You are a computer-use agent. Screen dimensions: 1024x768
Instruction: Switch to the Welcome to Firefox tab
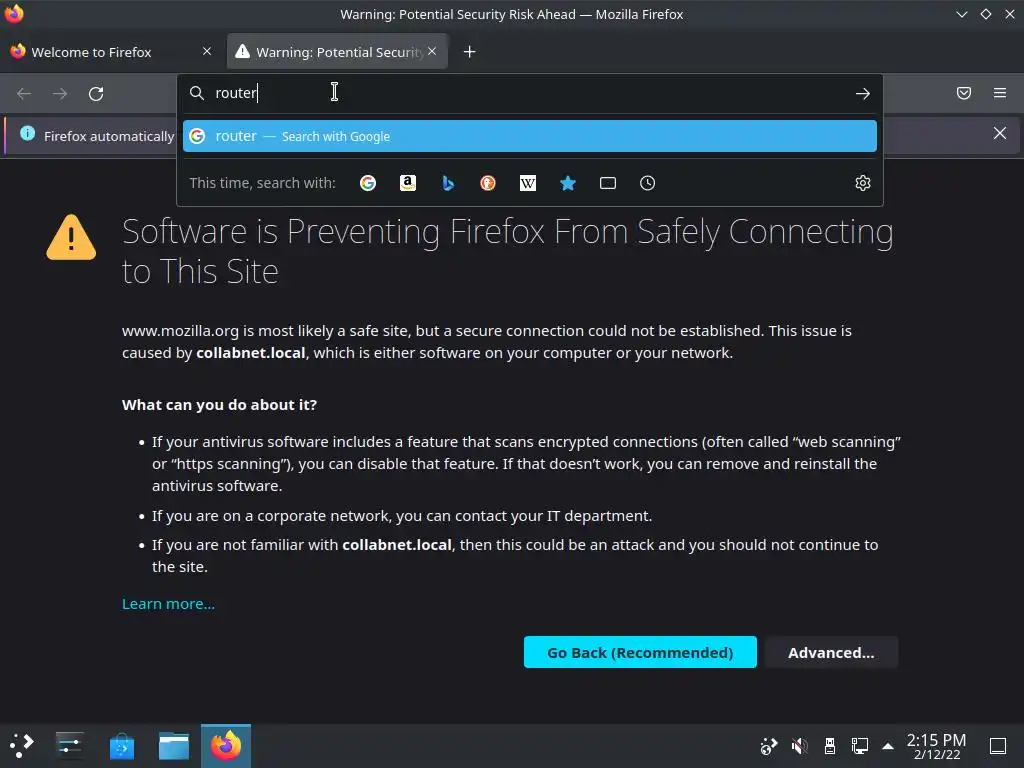[x=112, y=52]
